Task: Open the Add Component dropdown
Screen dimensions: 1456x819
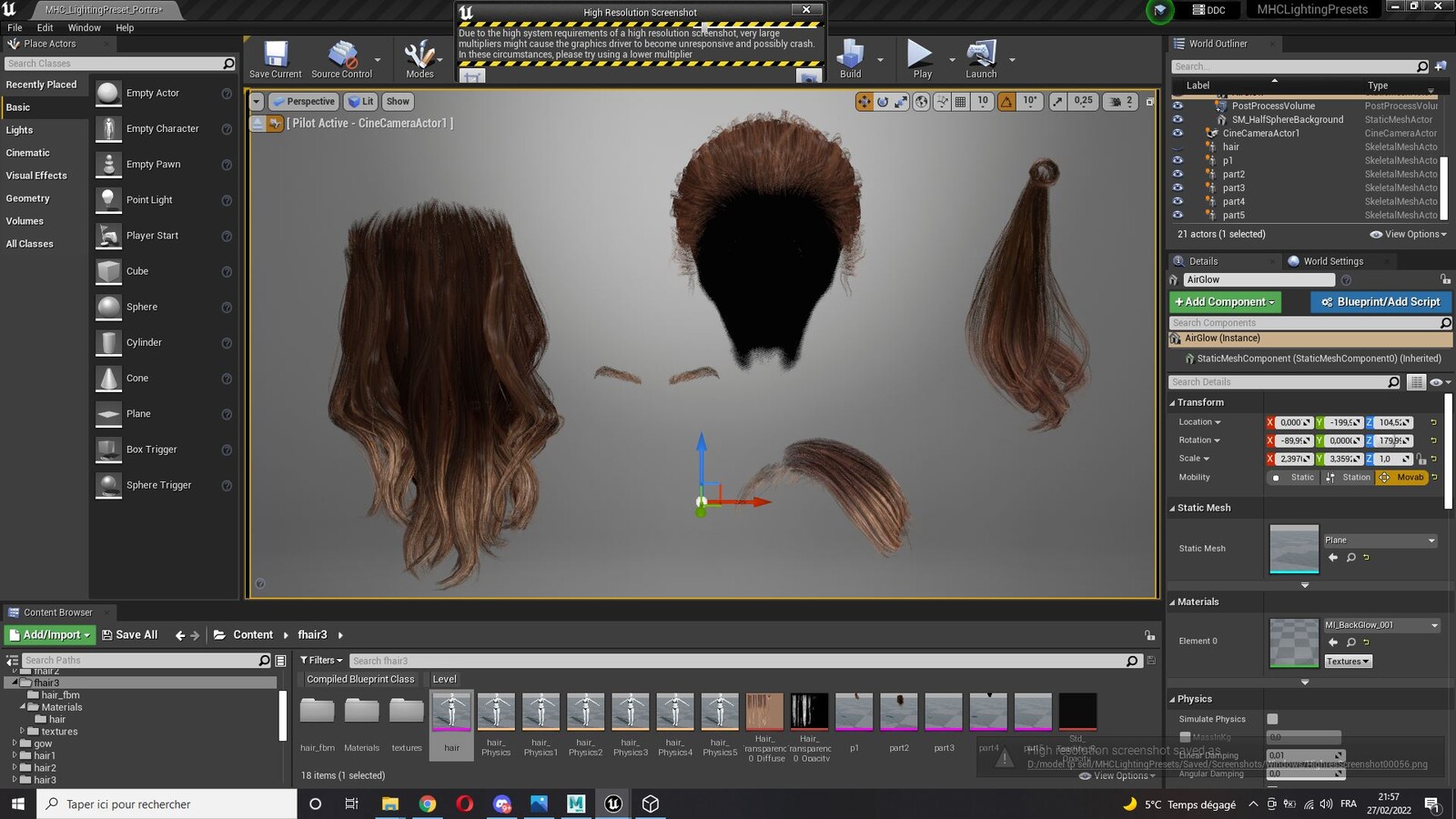Action: click(1225, 301)
